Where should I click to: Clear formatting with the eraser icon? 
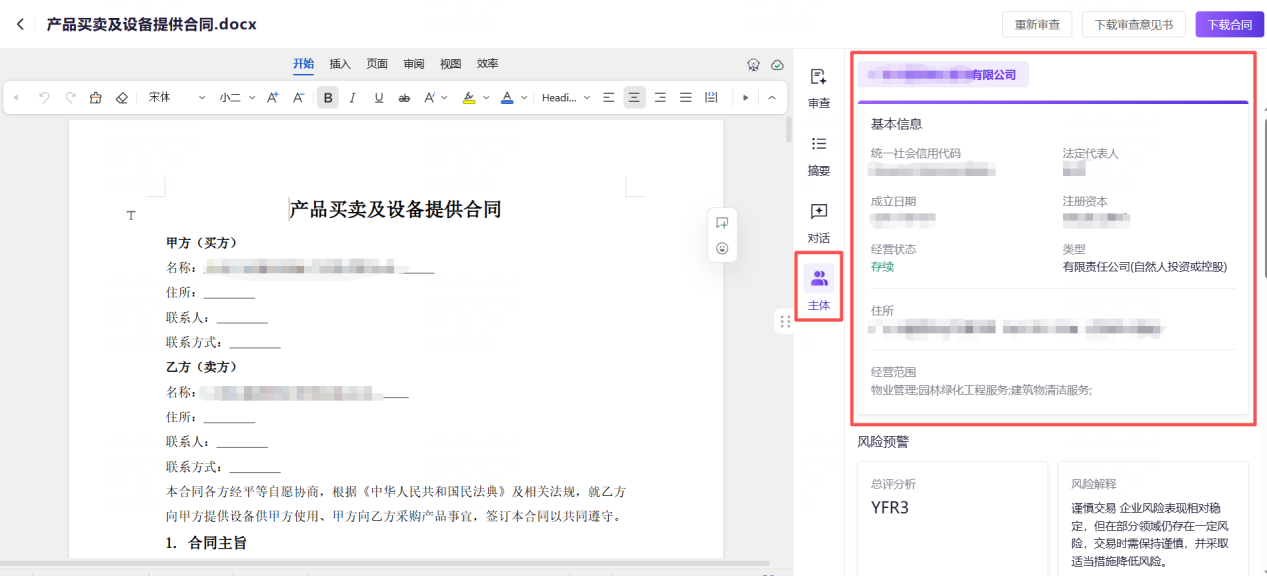click(x=122, y=98)
